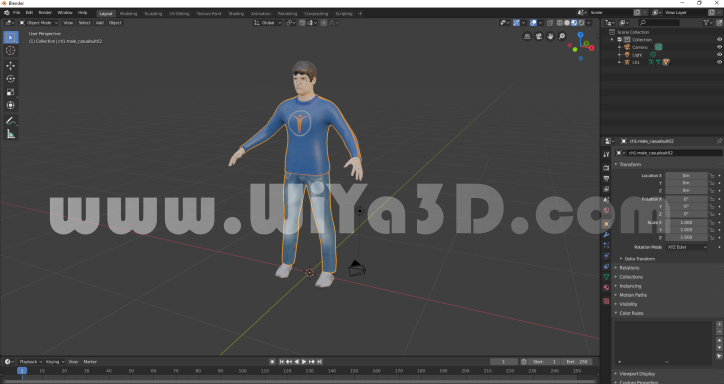
Task: Toggle camera view in viewport
Action: click(x=538, y=36)
